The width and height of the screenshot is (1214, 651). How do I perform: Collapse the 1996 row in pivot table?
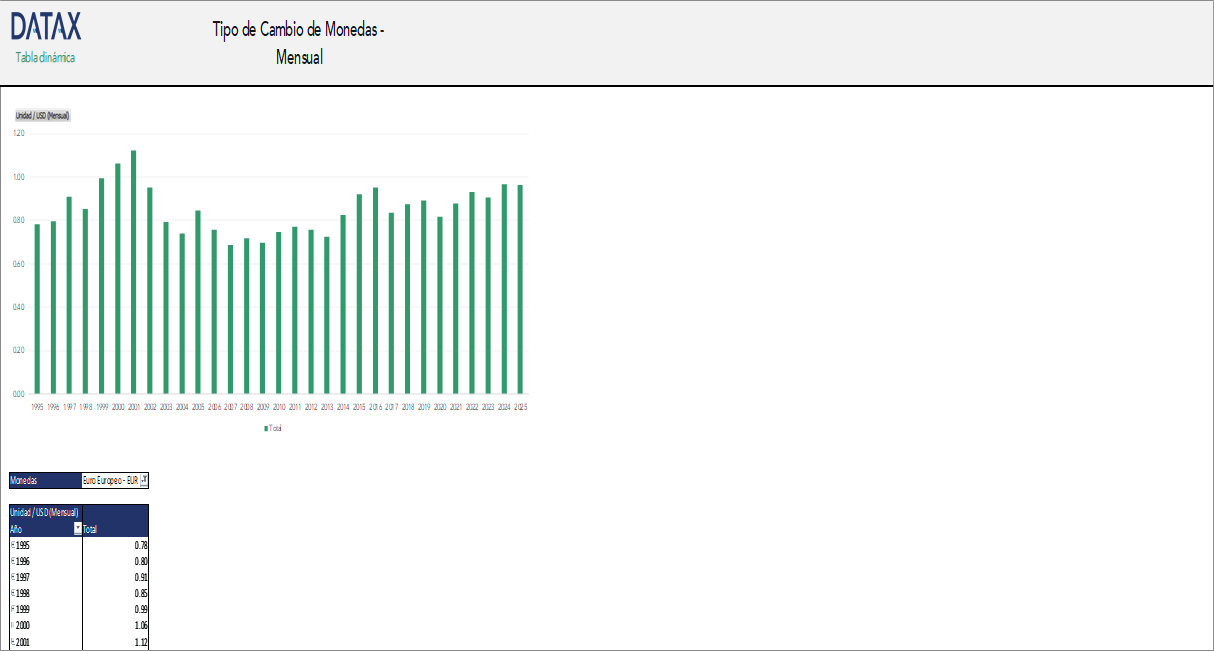pos(12,561)
